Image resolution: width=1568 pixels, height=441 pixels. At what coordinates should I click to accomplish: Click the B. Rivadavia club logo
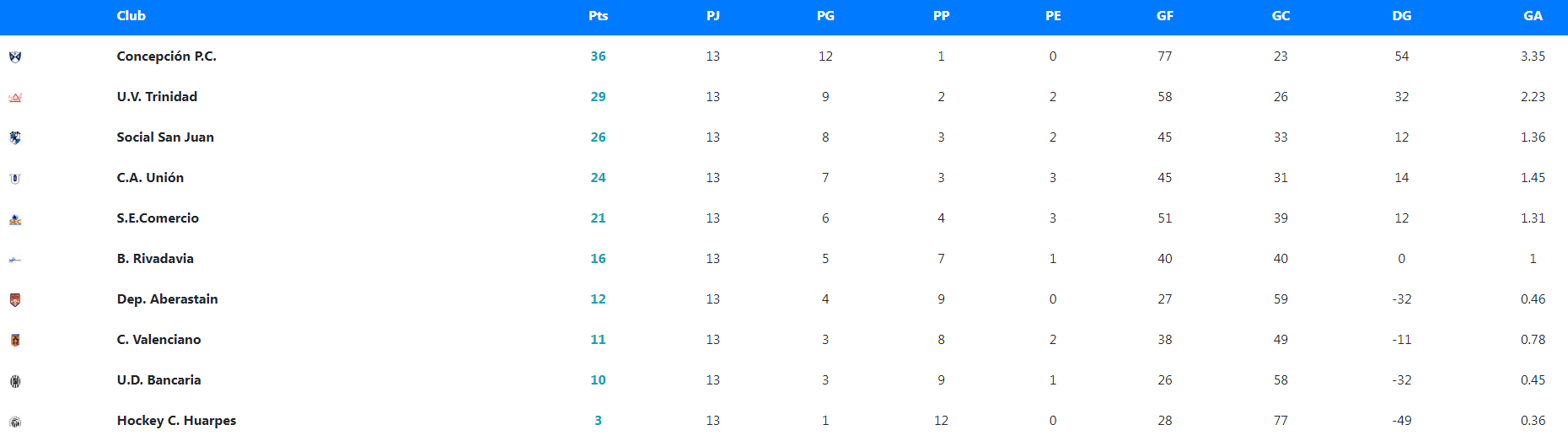15,260
